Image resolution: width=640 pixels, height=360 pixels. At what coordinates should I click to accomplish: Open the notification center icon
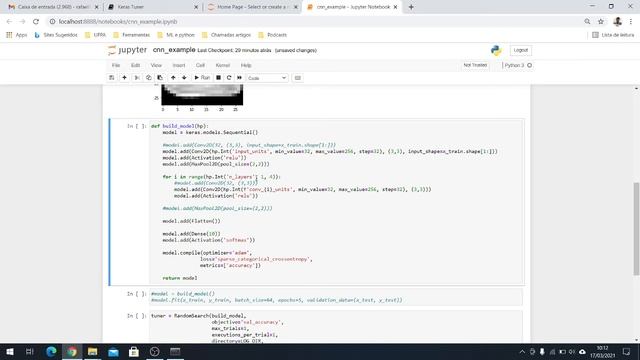click(x=627, y=351)
